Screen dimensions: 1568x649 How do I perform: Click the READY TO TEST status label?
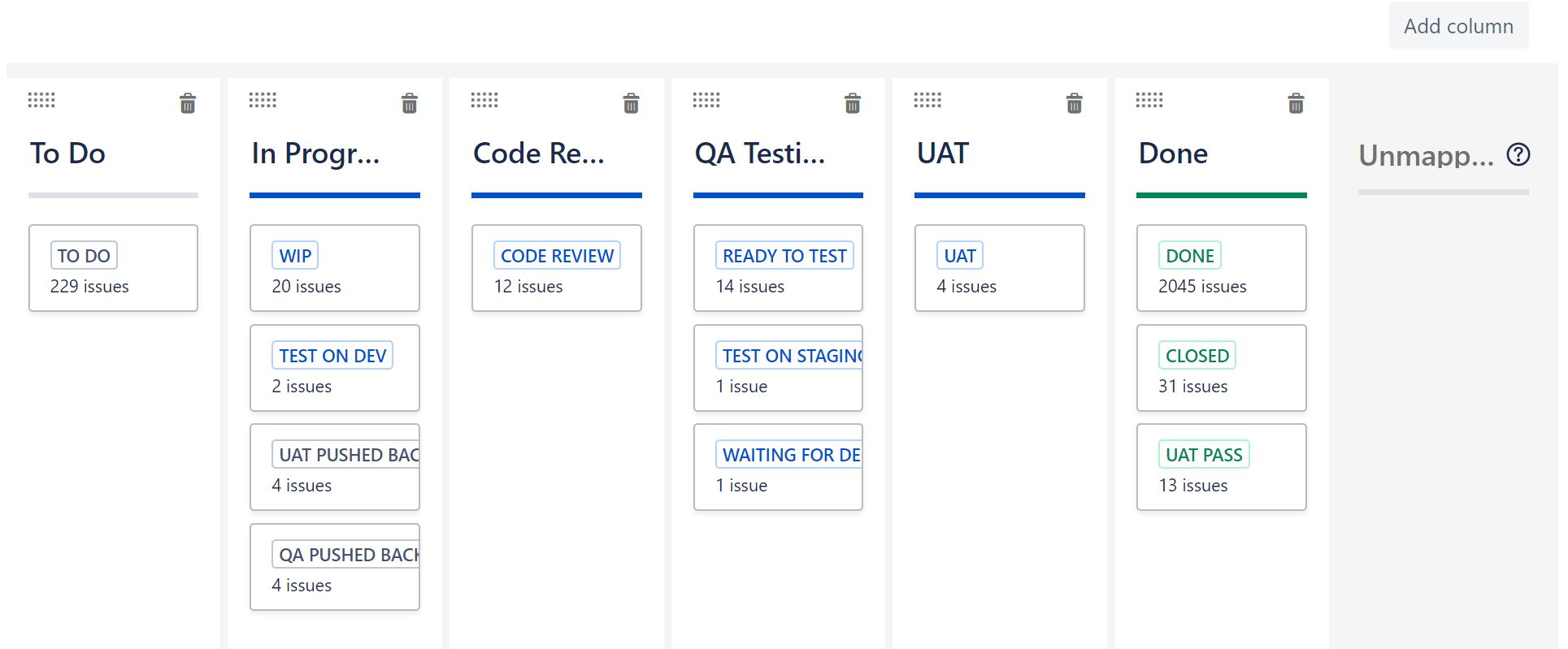784,256
